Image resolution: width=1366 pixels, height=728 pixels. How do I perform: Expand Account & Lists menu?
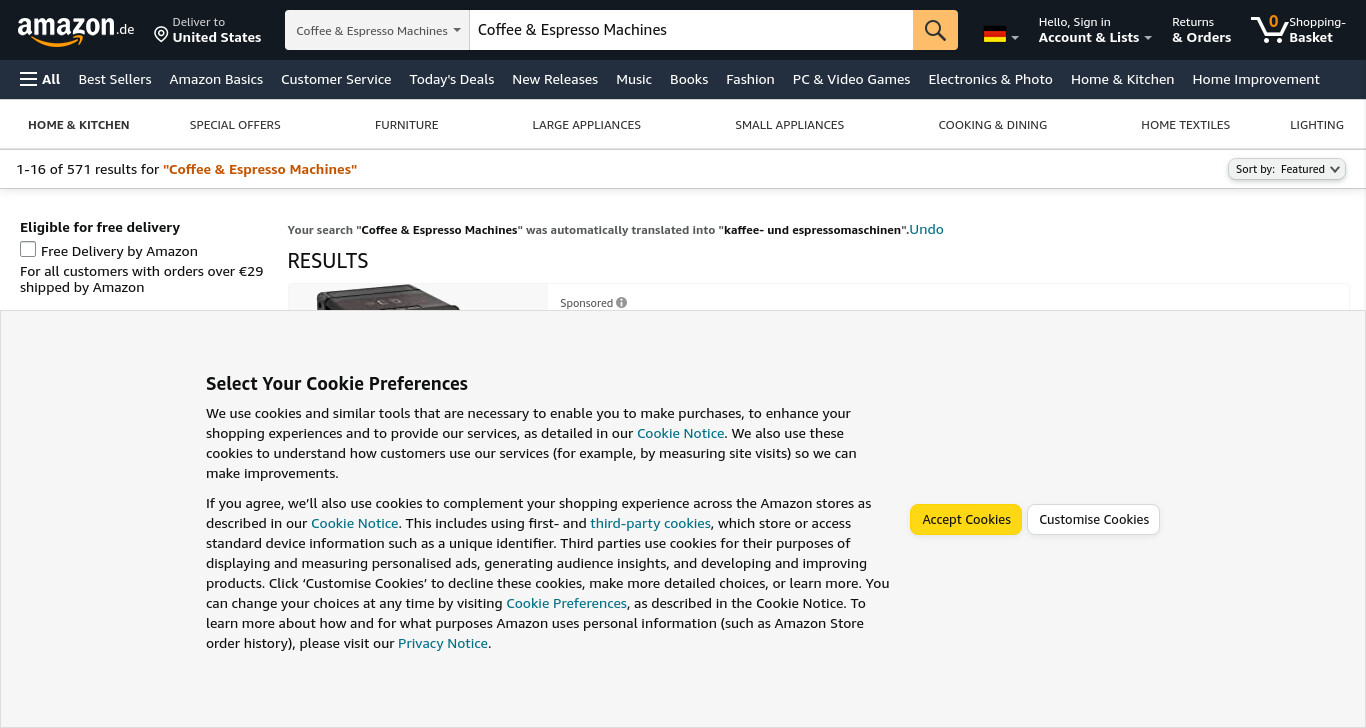(1095, 30)
